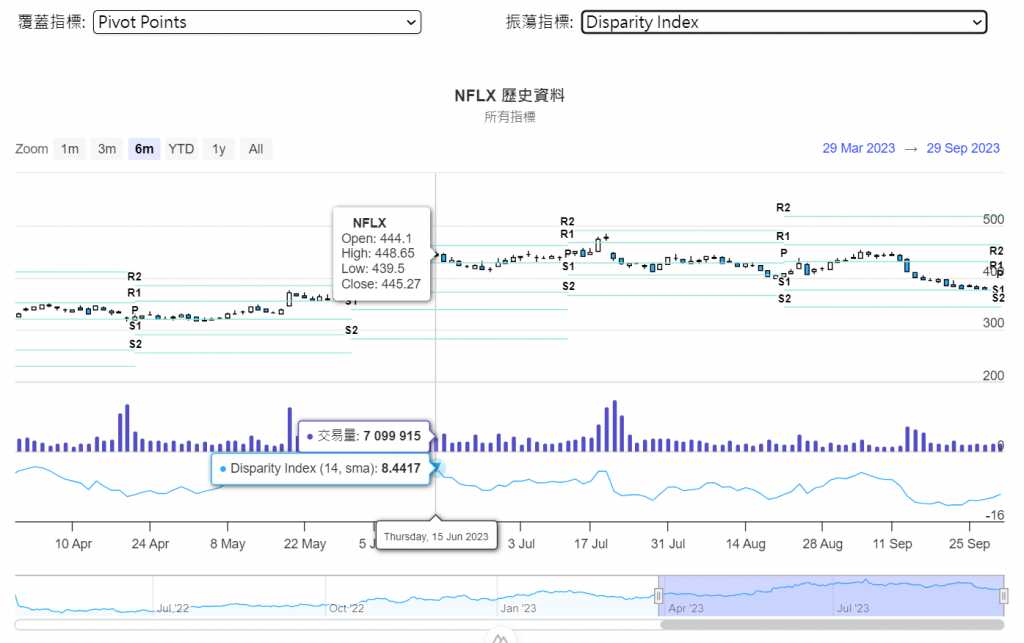Click the 17 Jul axis label
The image size is (1024, 643).
pos(590,544)
